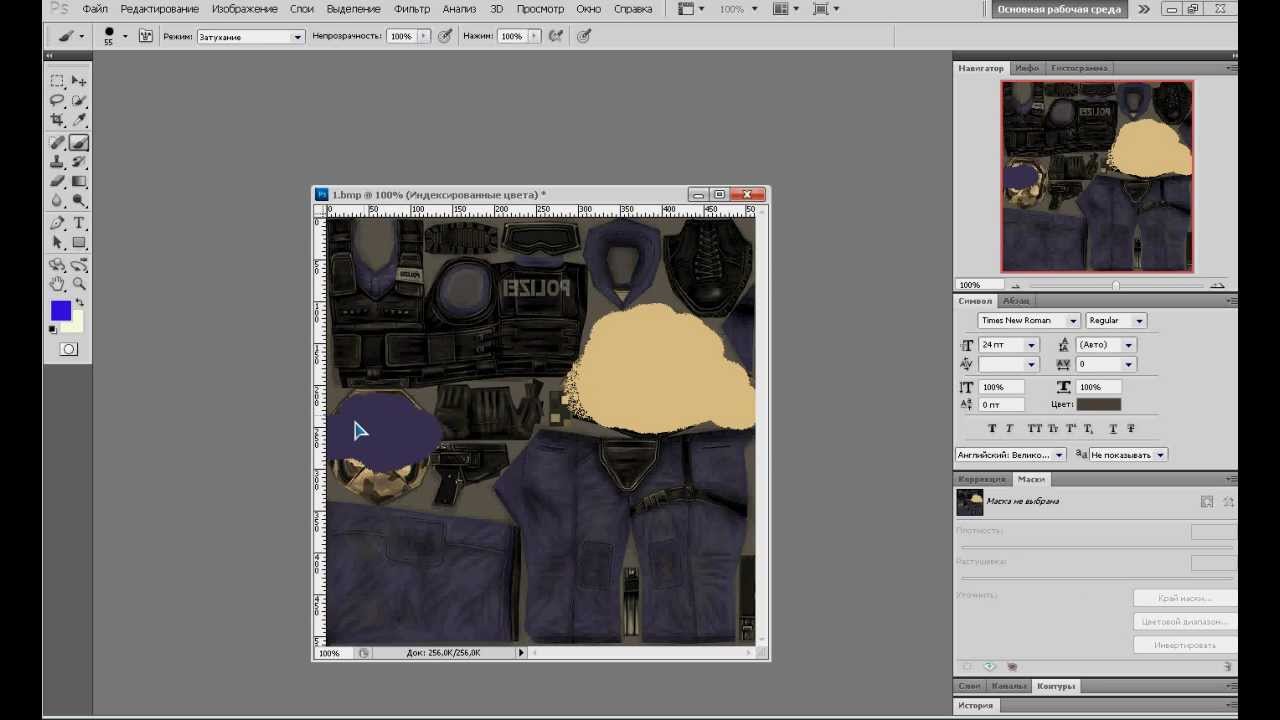
Task: Select the Clone Stamp tool
Action: (57, 162)
